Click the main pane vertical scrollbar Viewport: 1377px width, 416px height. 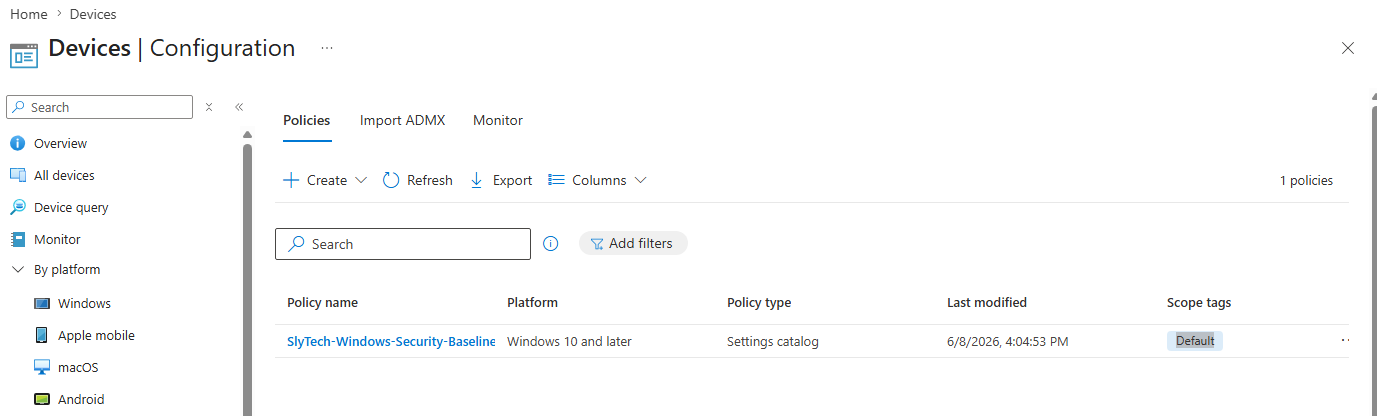1374,260
